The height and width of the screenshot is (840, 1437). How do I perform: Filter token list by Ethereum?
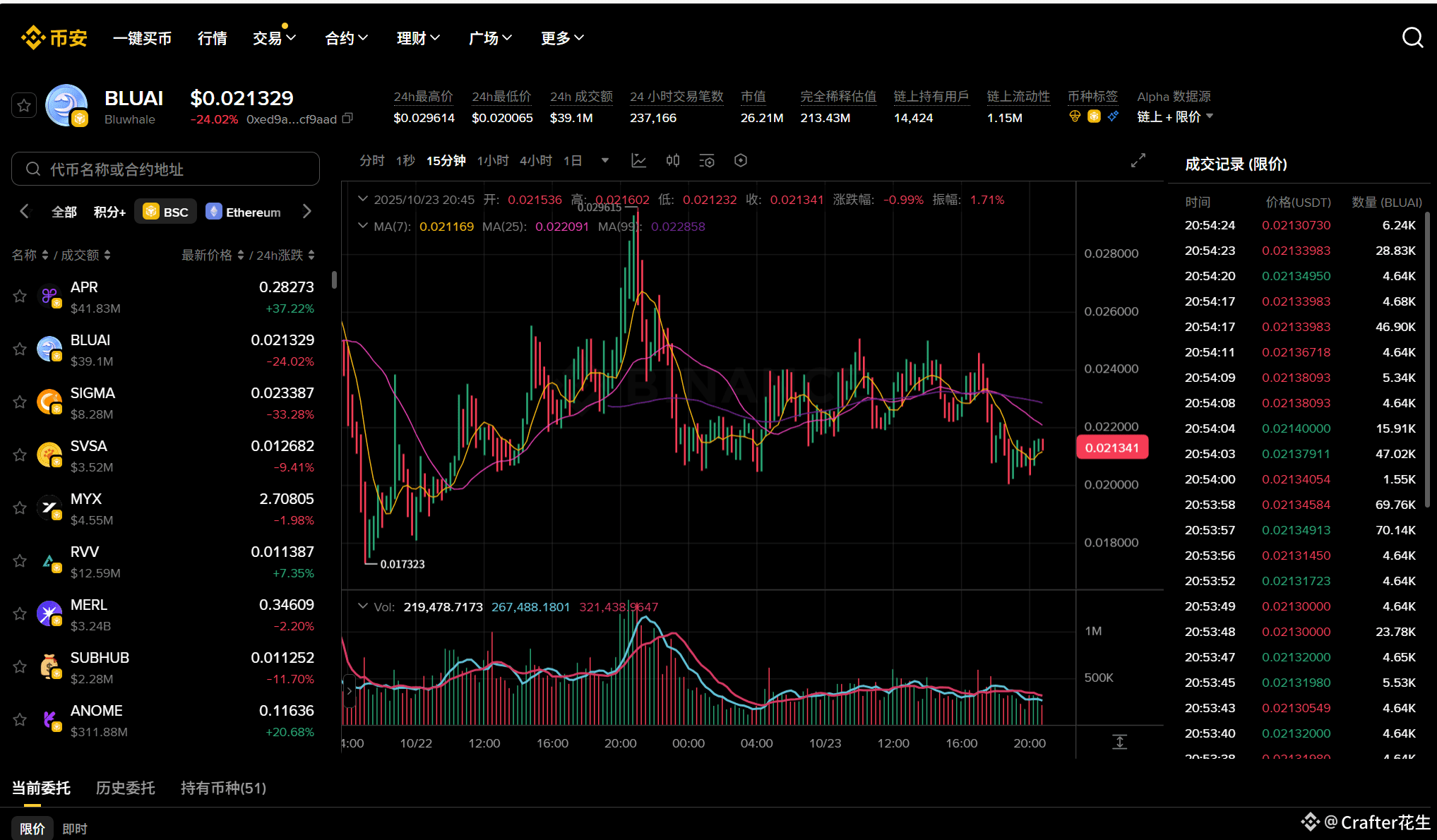click(244, 212)
